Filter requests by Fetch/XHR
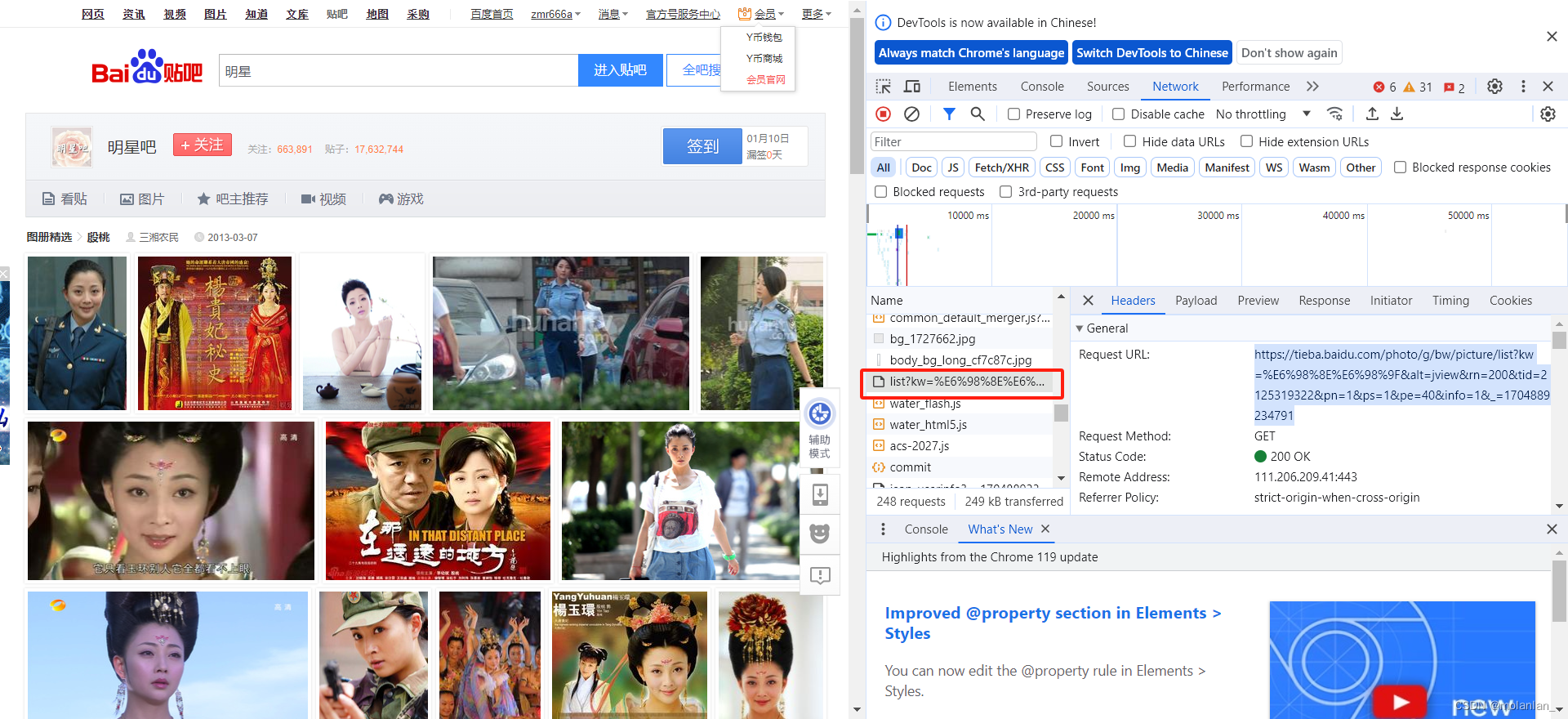 pos(1001,167)
